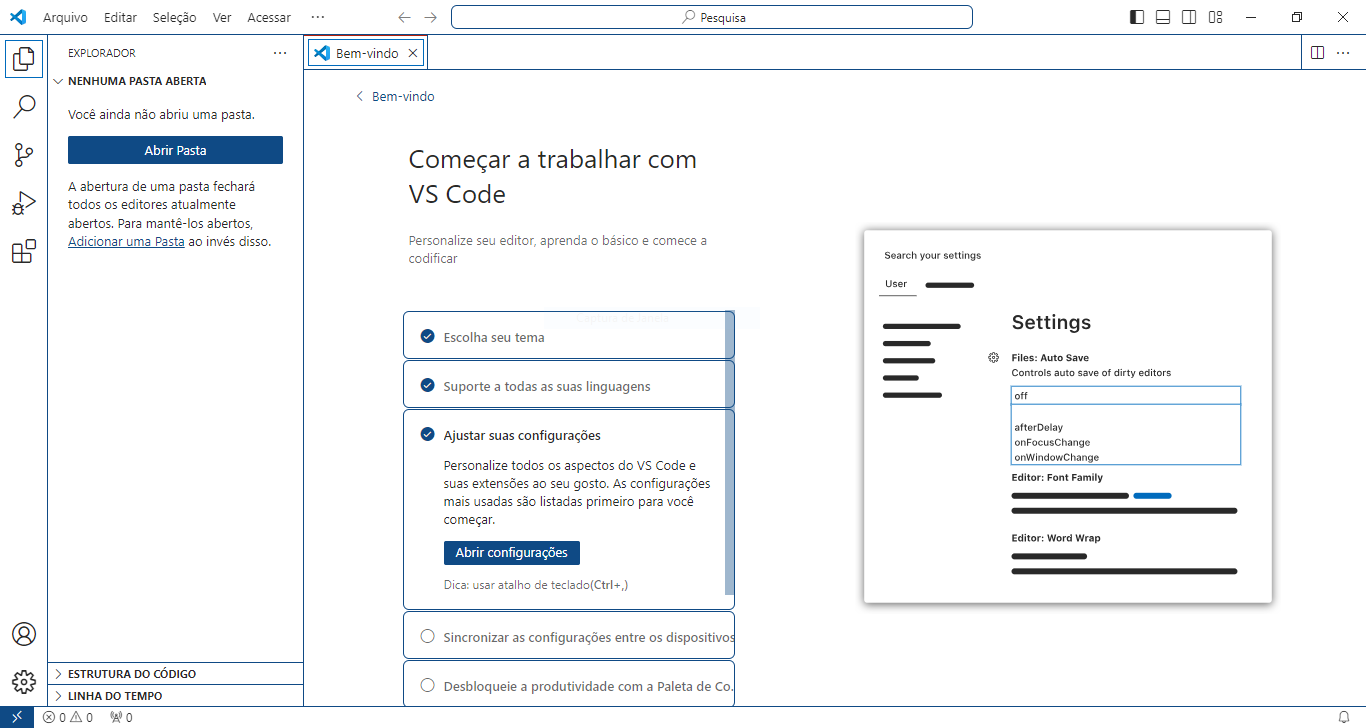Open the remote window status icon
Image resolution: width=1366 pixels, height=728 pixels.
pyautogui.click(x=17, y=717)
